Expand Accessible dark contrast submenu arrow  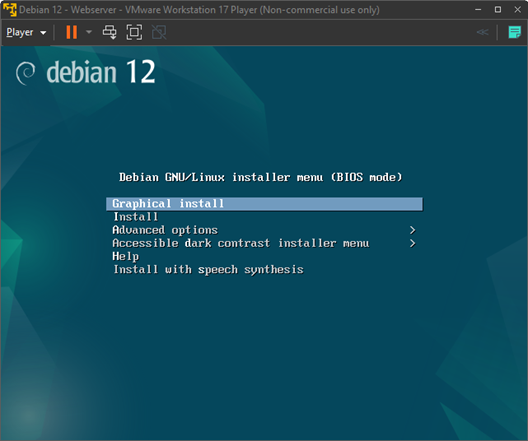tap(412, 243)
